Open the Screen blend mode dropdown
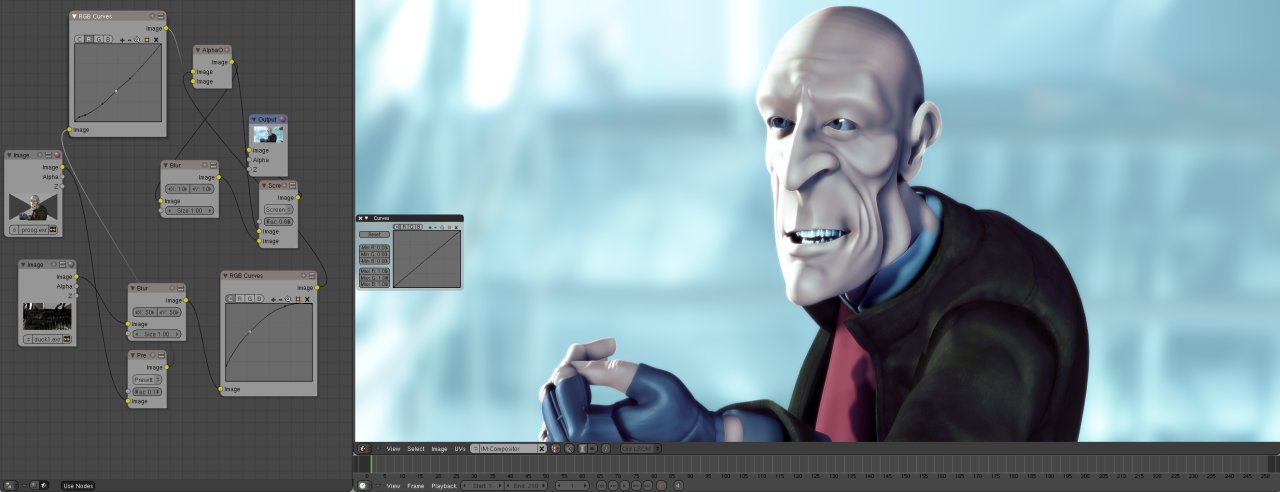This screenshot has height=492, width=1280. [279, 209]
